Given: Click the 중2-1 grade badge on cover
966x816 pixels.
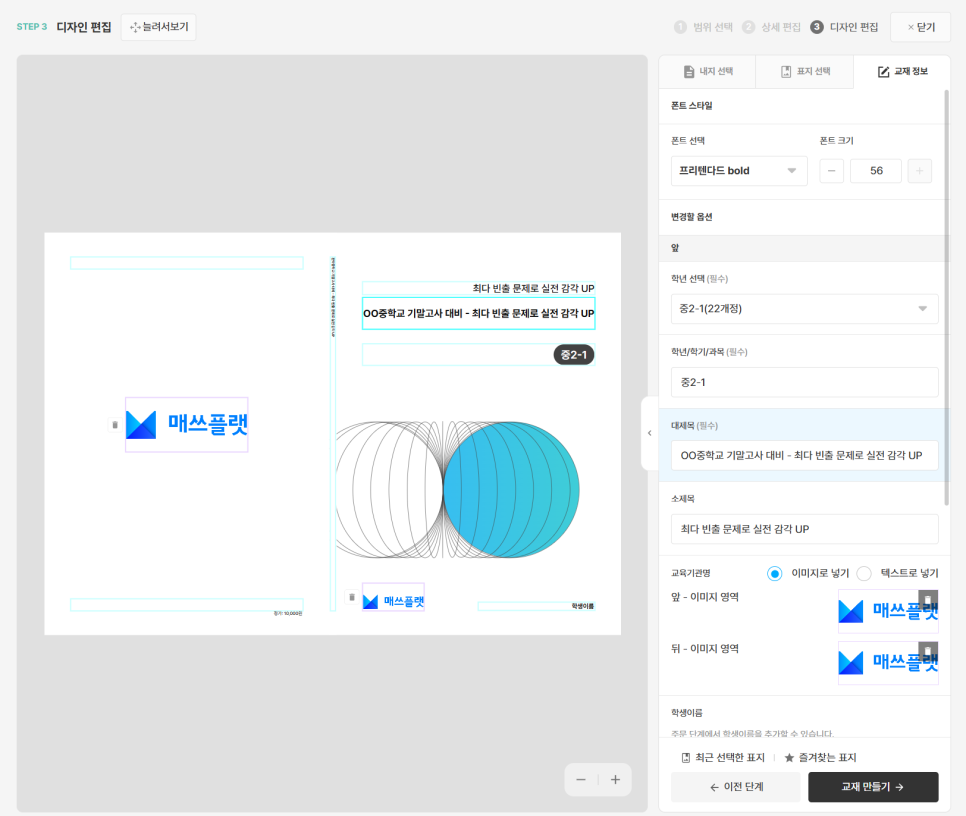Looking at the screenshot, I should (x=574, y=355).
